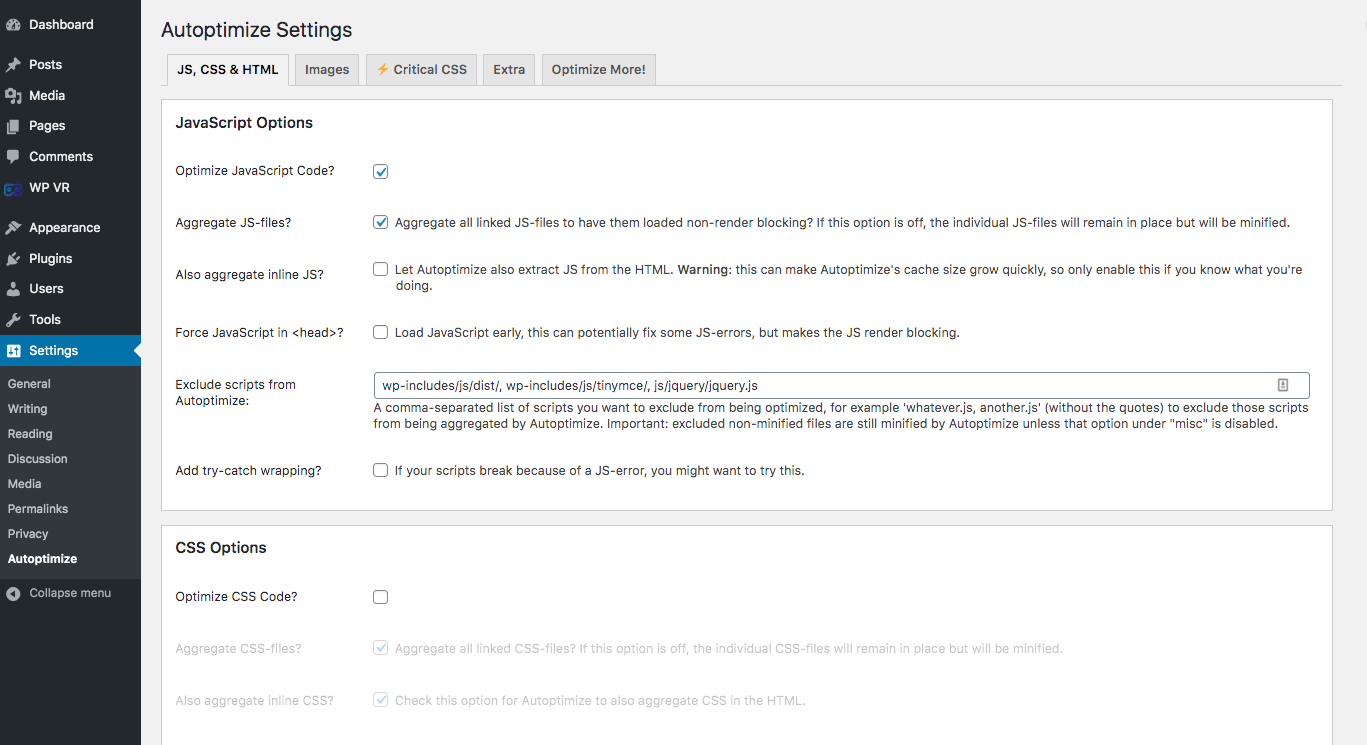Enable Also aggregate inline JS
Image resolution: width=1367 pixels, height=745 pixels.
381,269
